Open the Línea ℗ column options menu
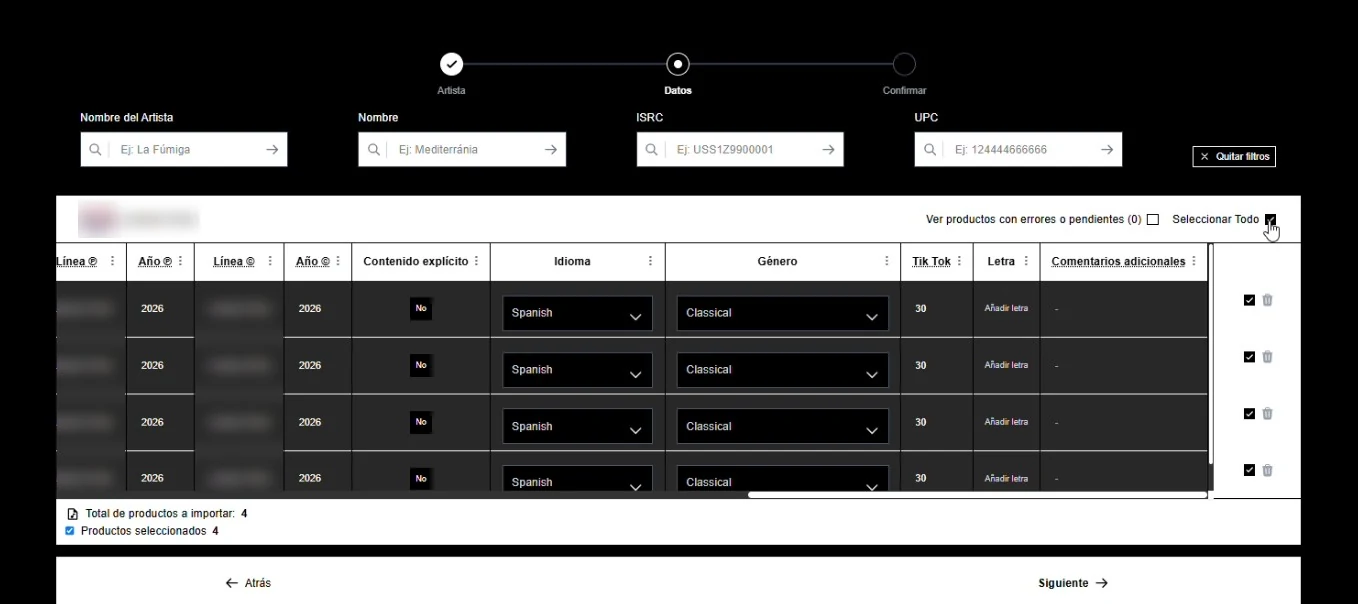This screenshot has height=604, width=1358. [112, 262]
